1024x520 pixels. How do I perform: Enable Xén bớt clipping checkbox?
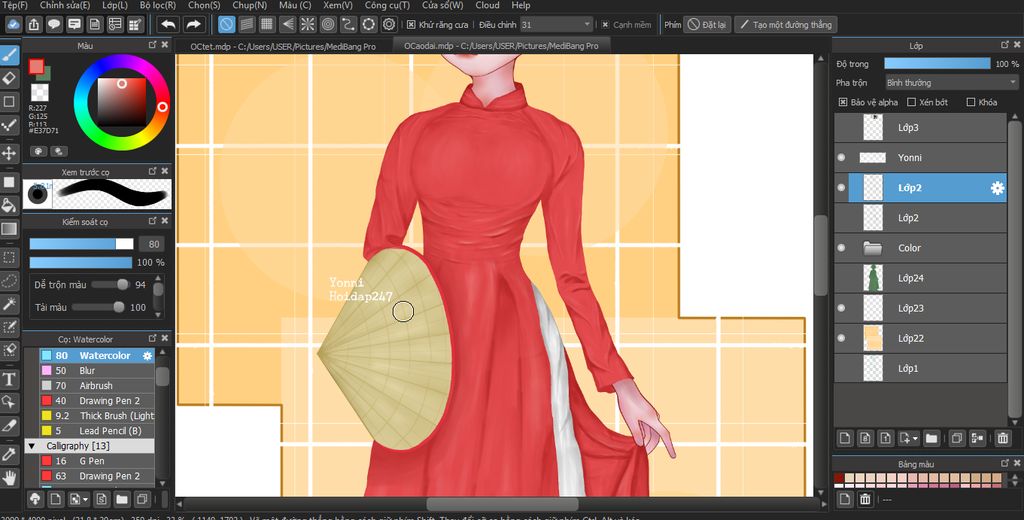912,103
